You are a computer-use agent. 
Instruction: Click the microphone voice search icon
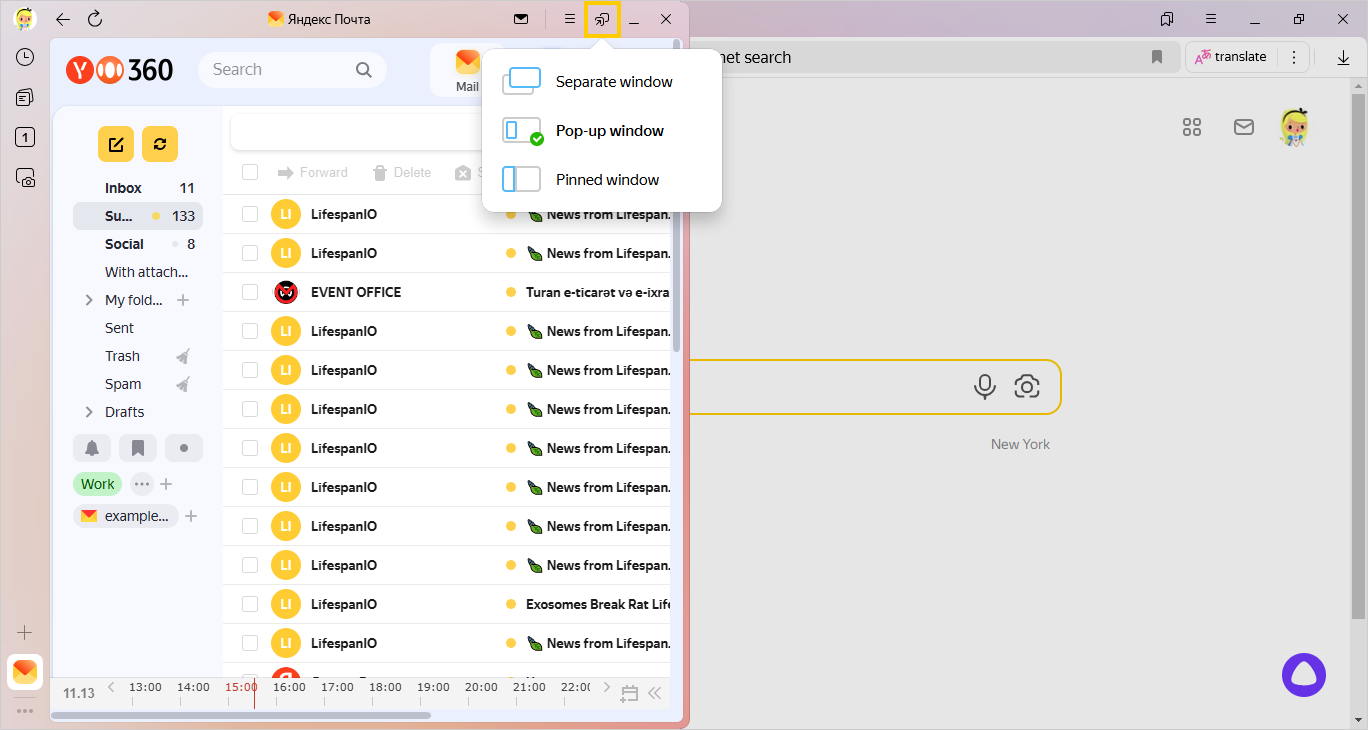(x=984, y=387)
